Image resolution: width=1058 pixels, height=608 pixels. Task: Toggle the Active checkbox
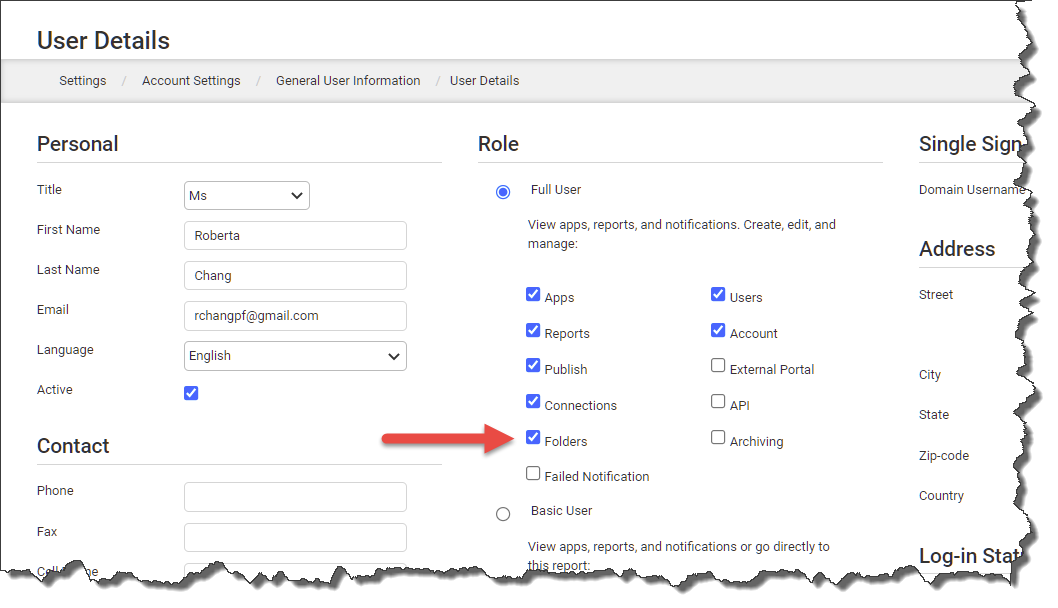point(192,393)
